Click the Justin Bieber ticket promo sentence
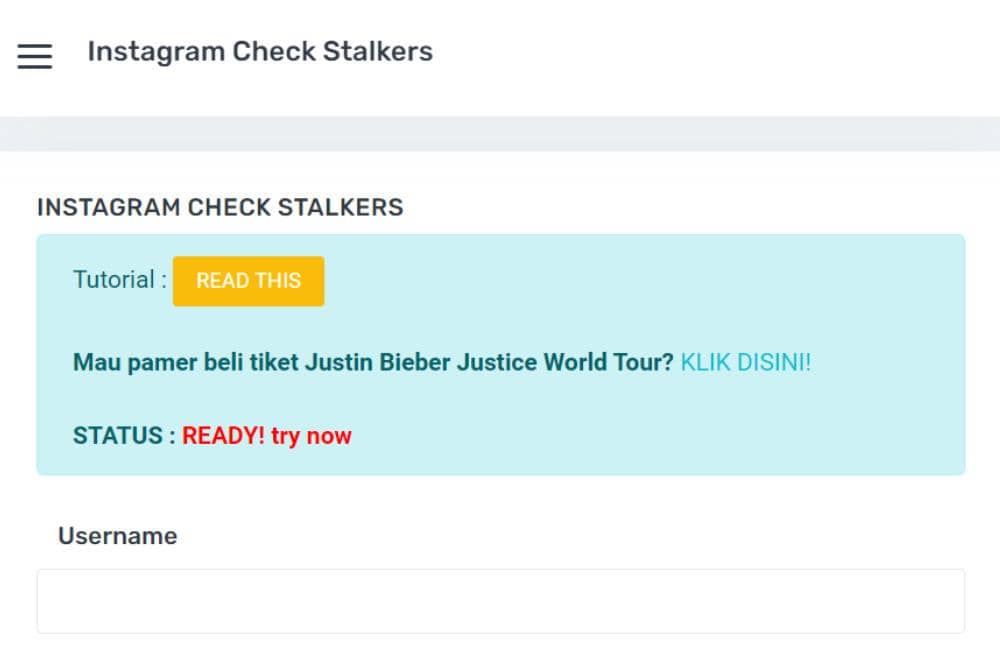 373,362
